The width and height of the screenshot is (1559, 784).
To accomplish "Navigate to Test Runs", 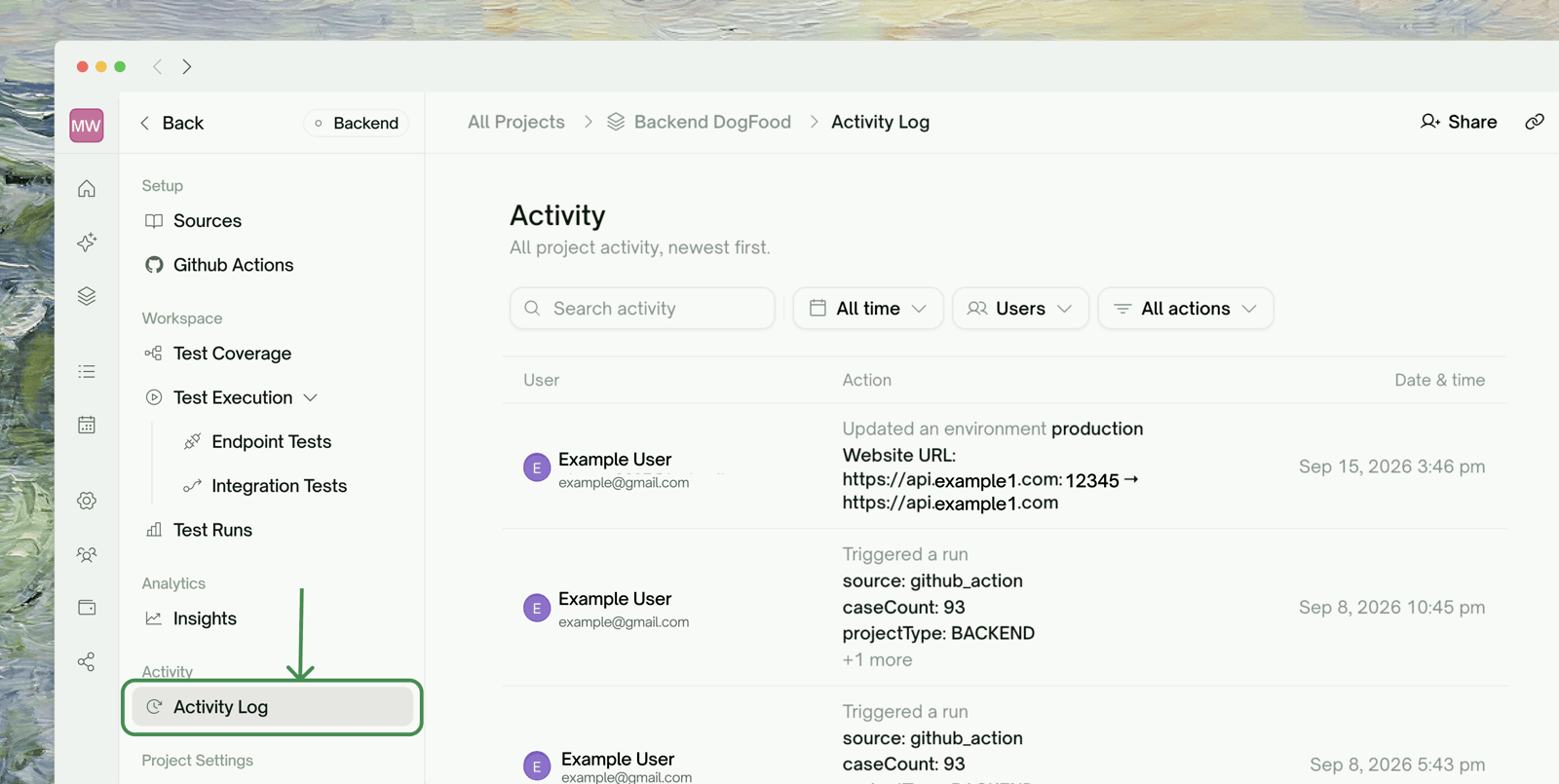I will (x=199, y=530).
